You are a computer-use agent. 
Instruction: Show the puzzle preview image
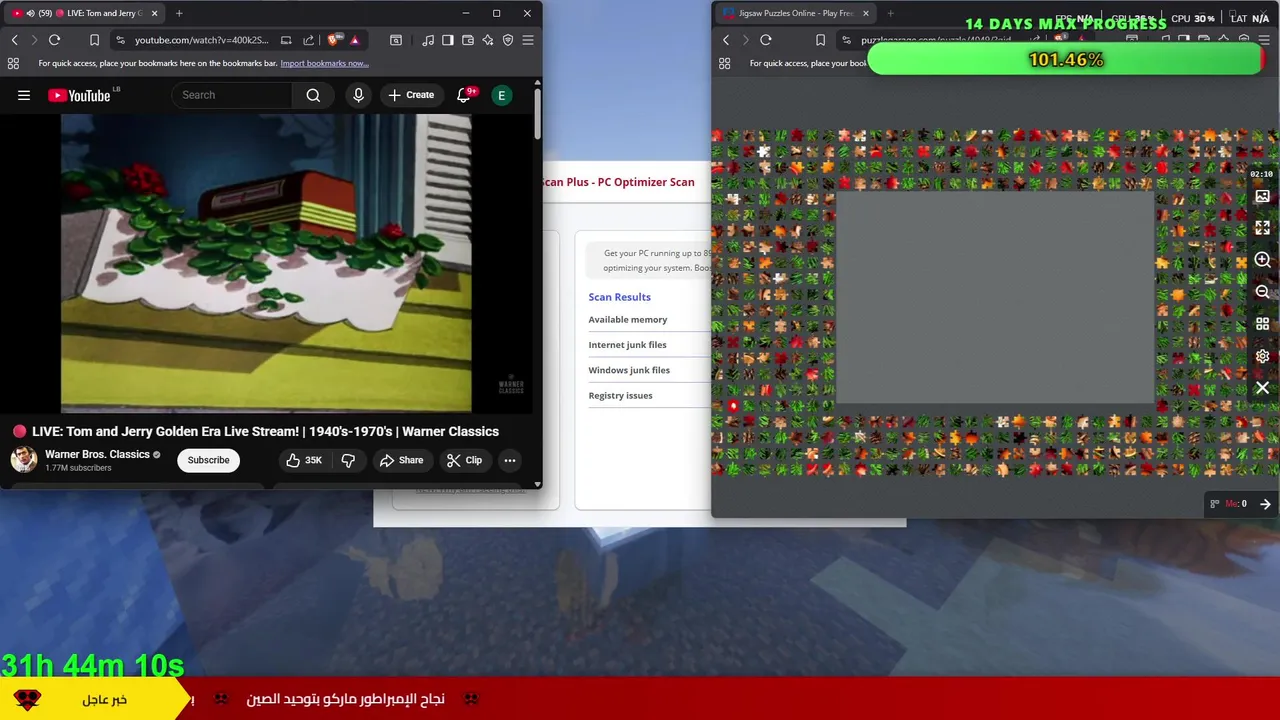(1262, 196)
